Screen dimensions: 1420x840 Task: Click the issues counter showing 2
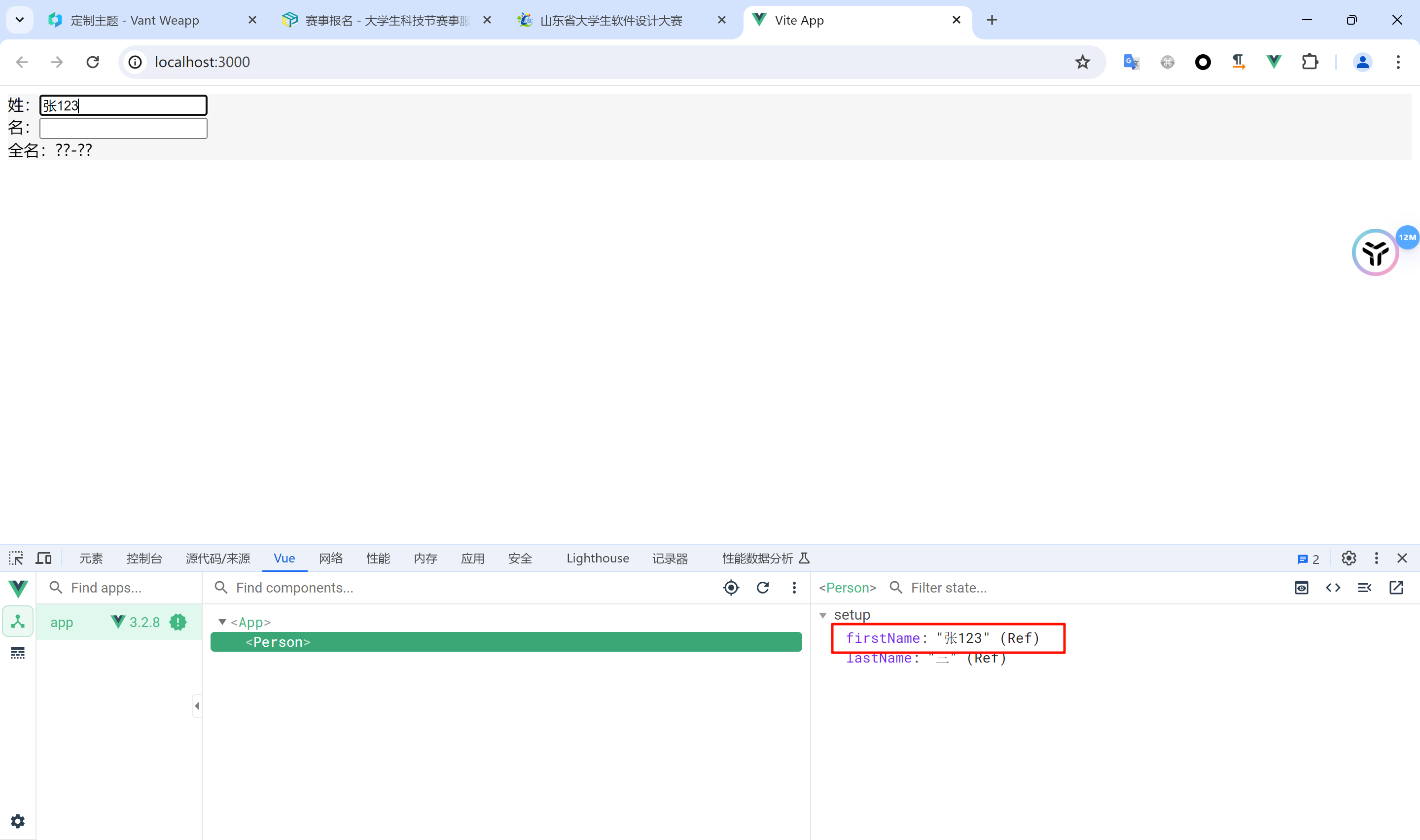point(1308,559)
